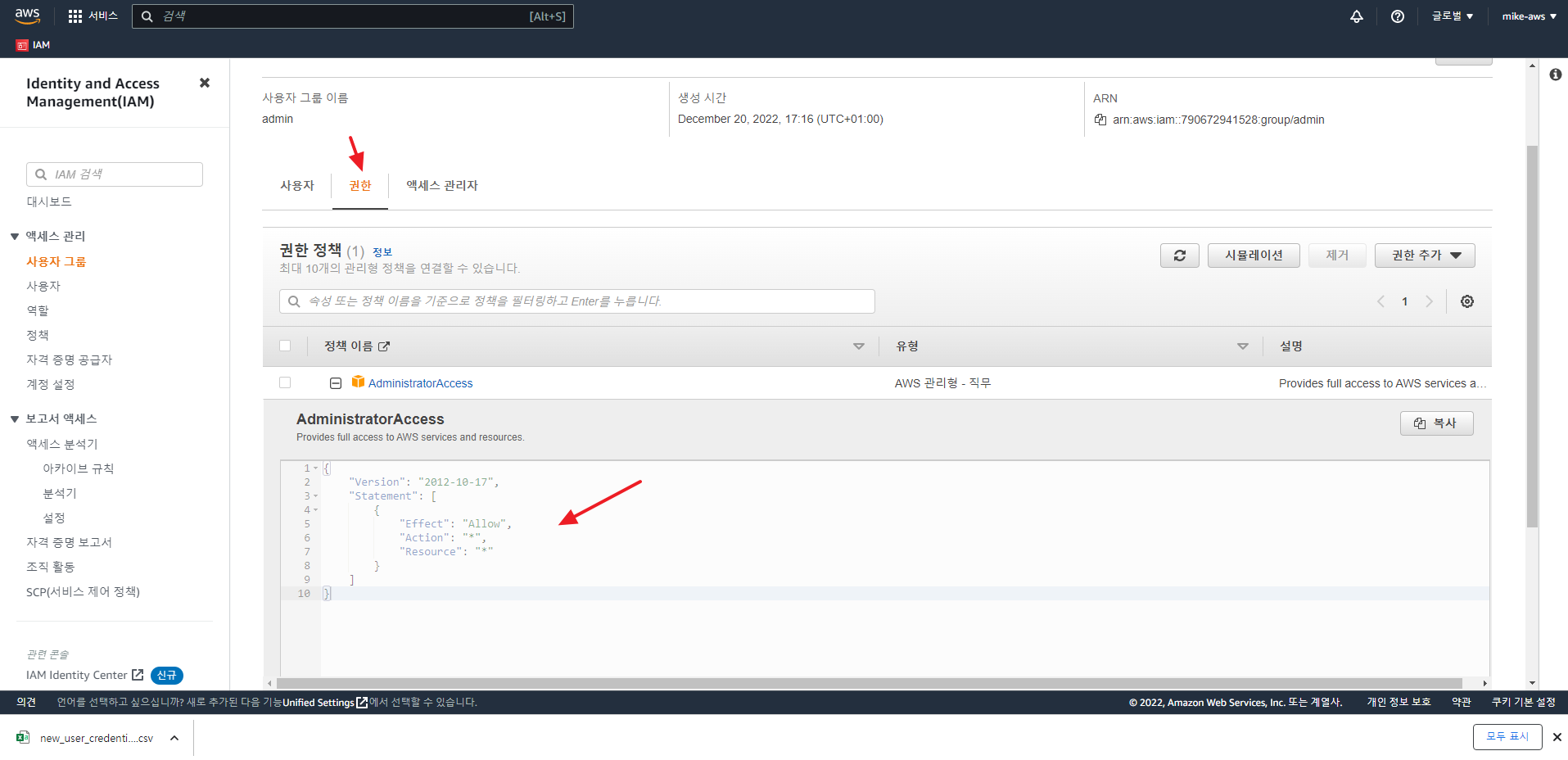Open the AdministratorAccess policy link
Viewport: 1568px width, 760px height.
click(x=420, y=383)
